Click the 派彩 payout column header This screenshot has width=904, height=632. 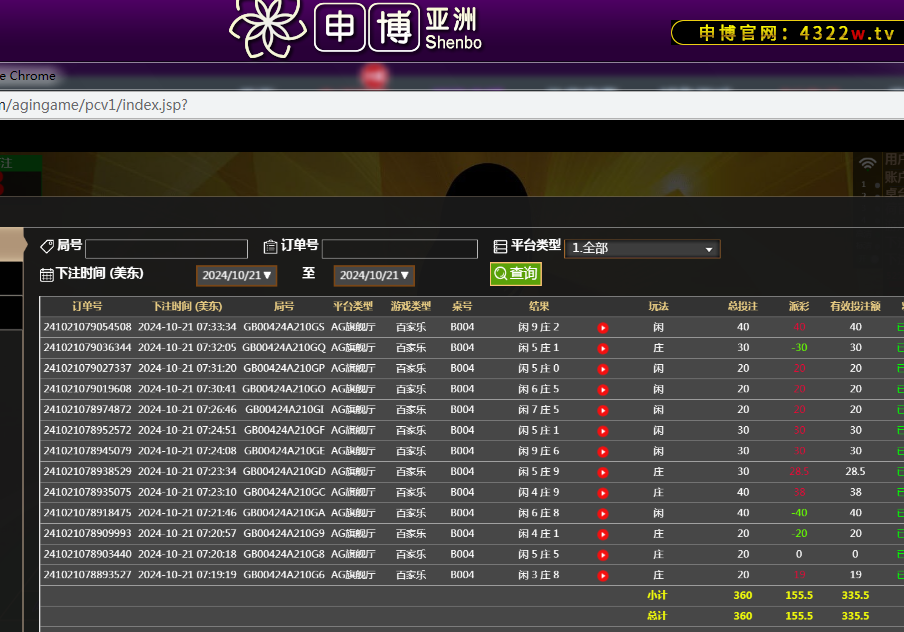coord(799,306)
